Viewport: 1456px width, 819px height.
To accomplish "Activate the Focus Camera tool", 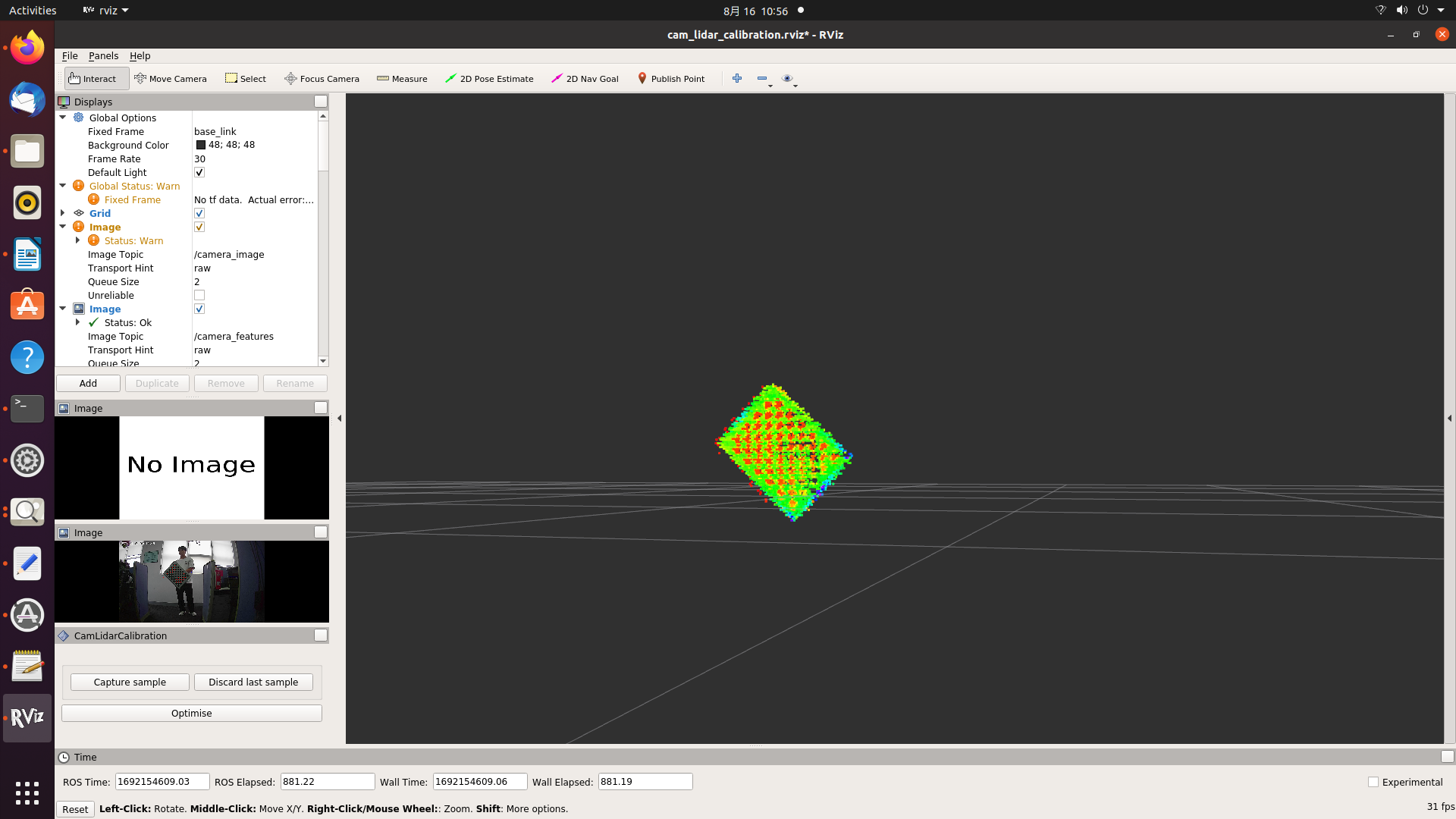I will [x=322, y=79].
